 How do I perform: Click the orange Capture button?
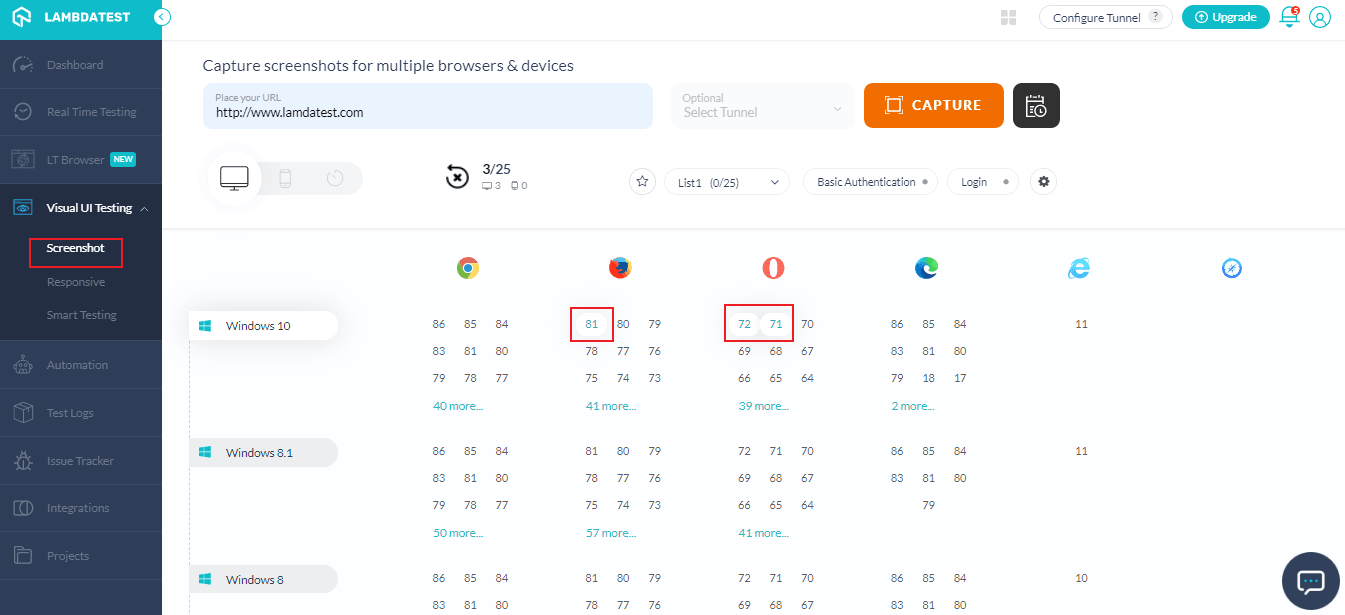[933, 105]
